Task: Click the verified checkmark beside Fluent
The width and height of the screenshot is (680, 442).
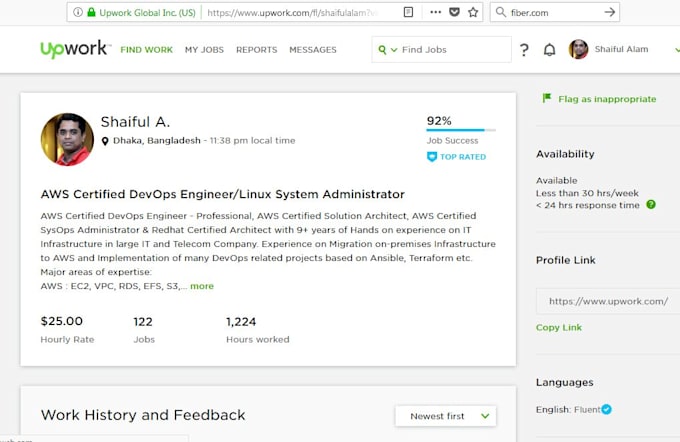Action: click(x=606, y=409)
